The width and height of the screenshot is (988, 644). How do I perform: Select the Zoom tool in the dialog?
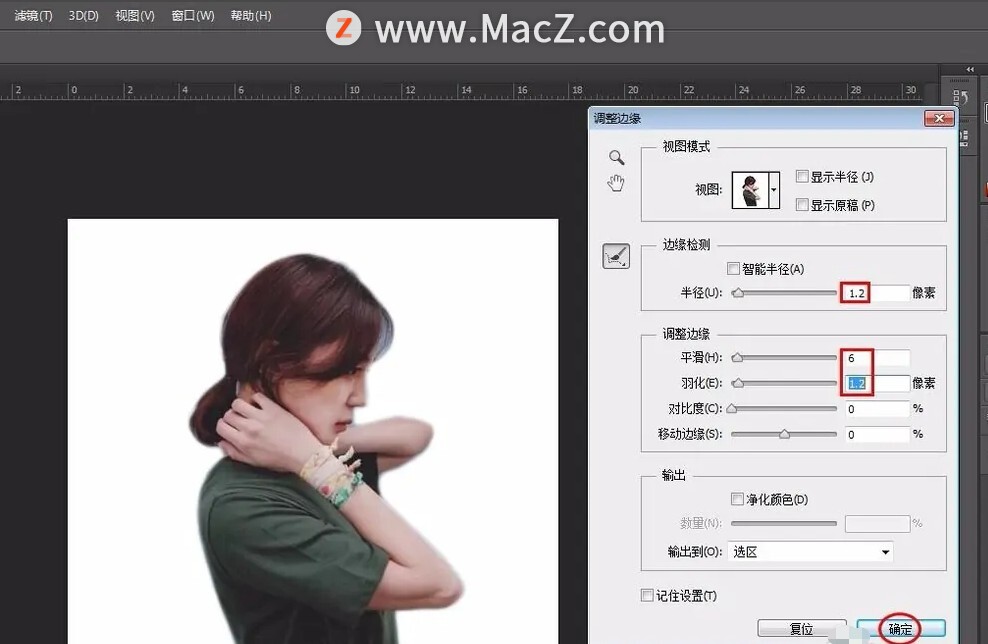[x=616, y=157]
